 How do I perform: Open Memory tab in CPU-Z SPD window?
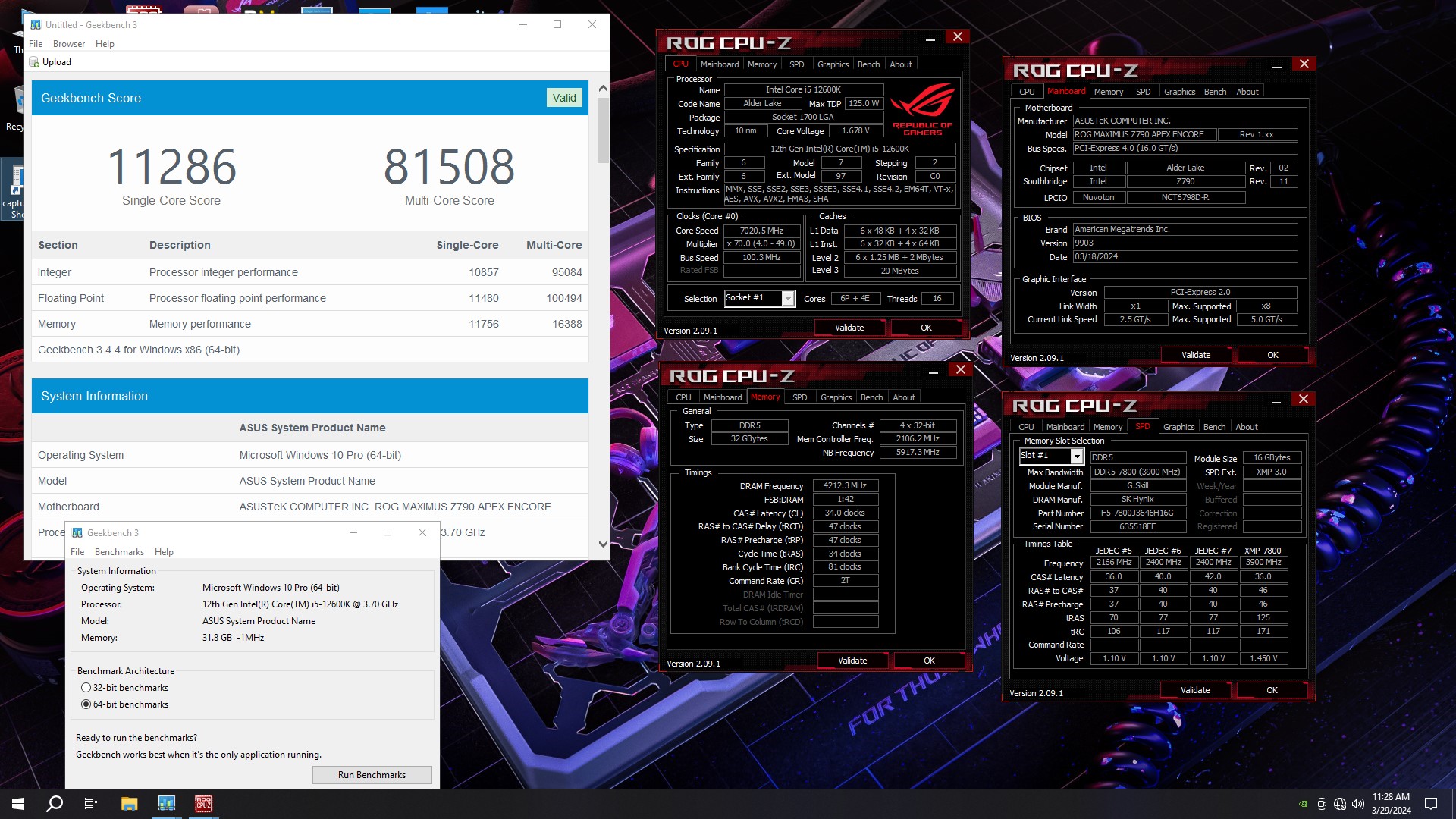1107,427
